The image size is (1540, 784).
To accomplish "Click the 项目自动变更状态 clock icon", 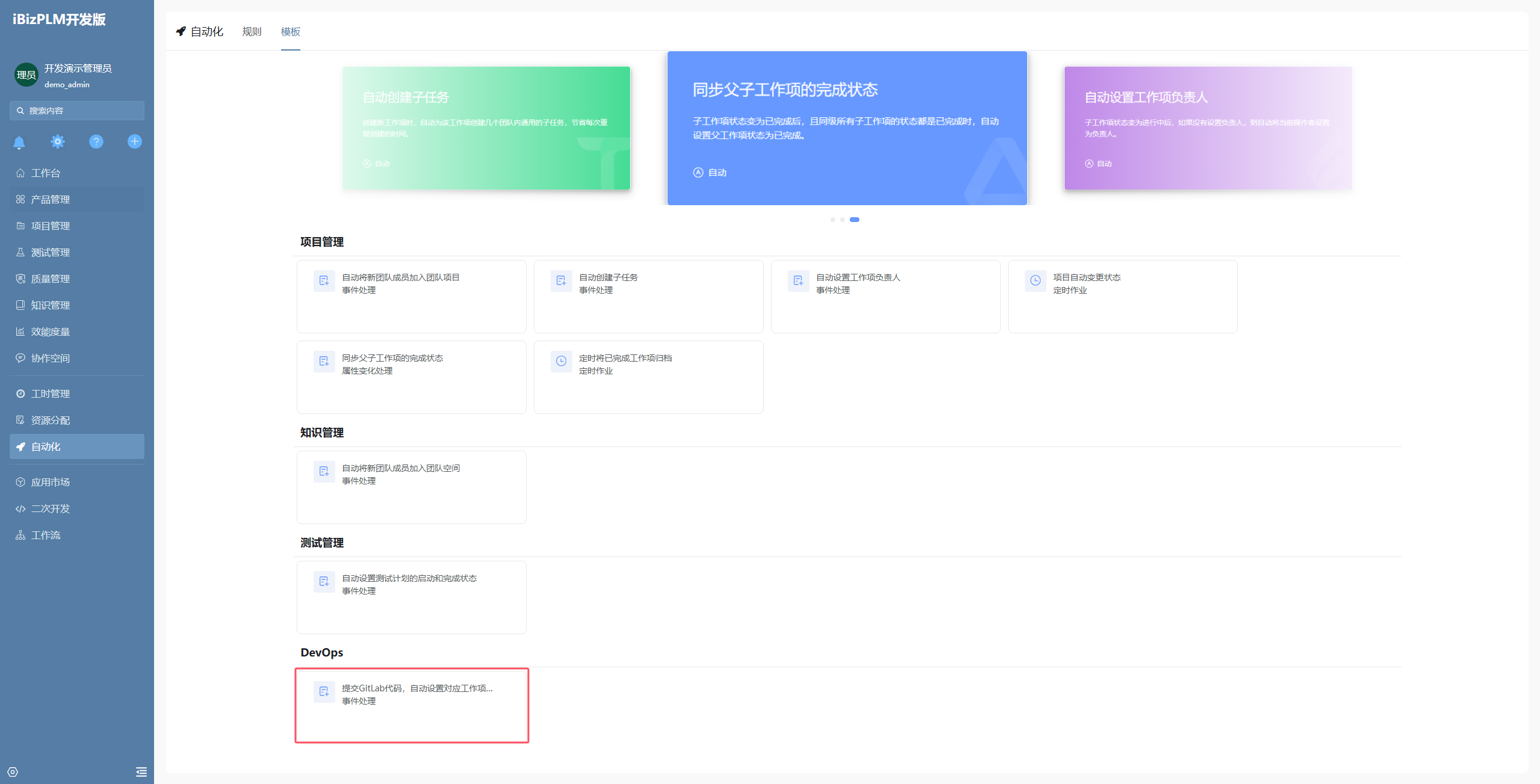I will pyautogui.click(x=1035, y=280).
